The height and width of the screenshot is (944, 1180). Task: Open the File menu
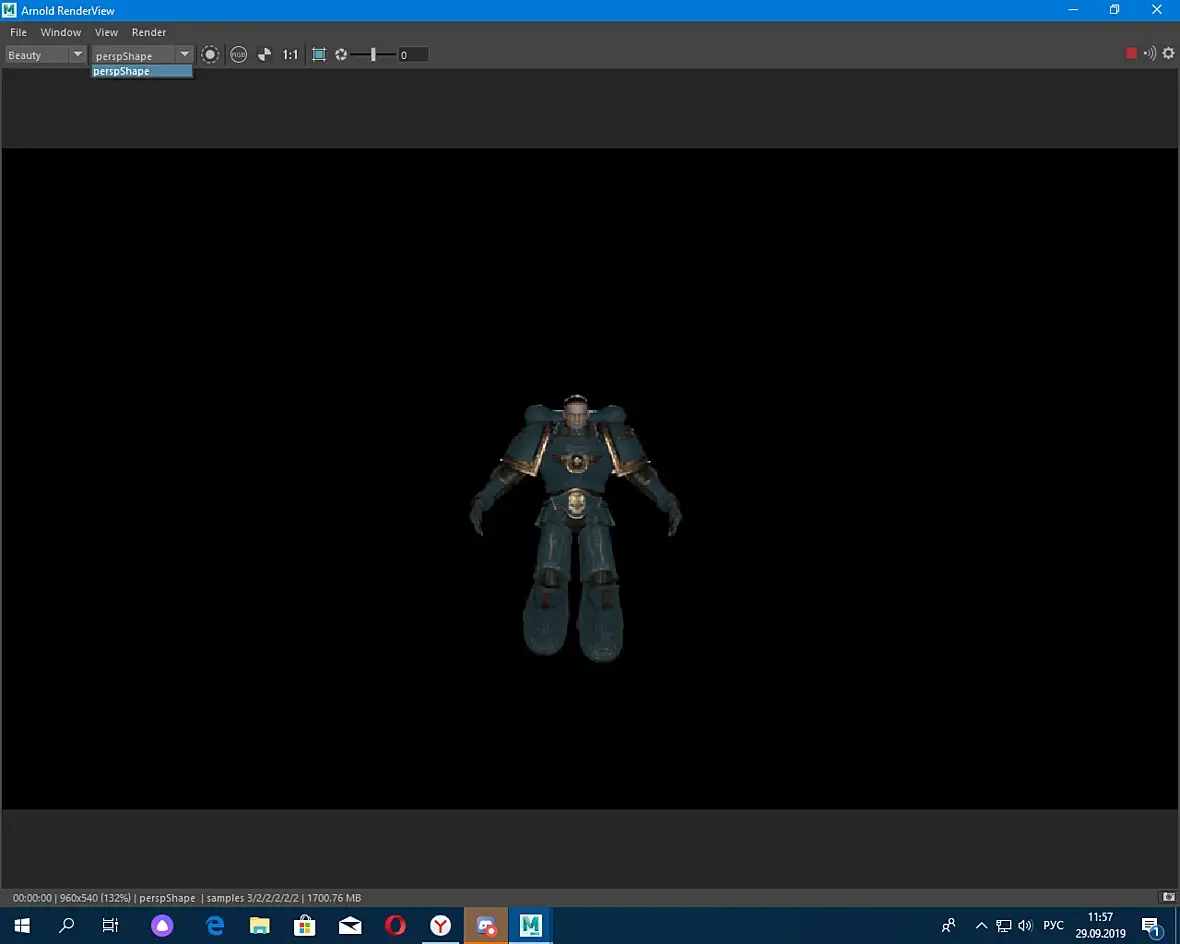(18, 32)
